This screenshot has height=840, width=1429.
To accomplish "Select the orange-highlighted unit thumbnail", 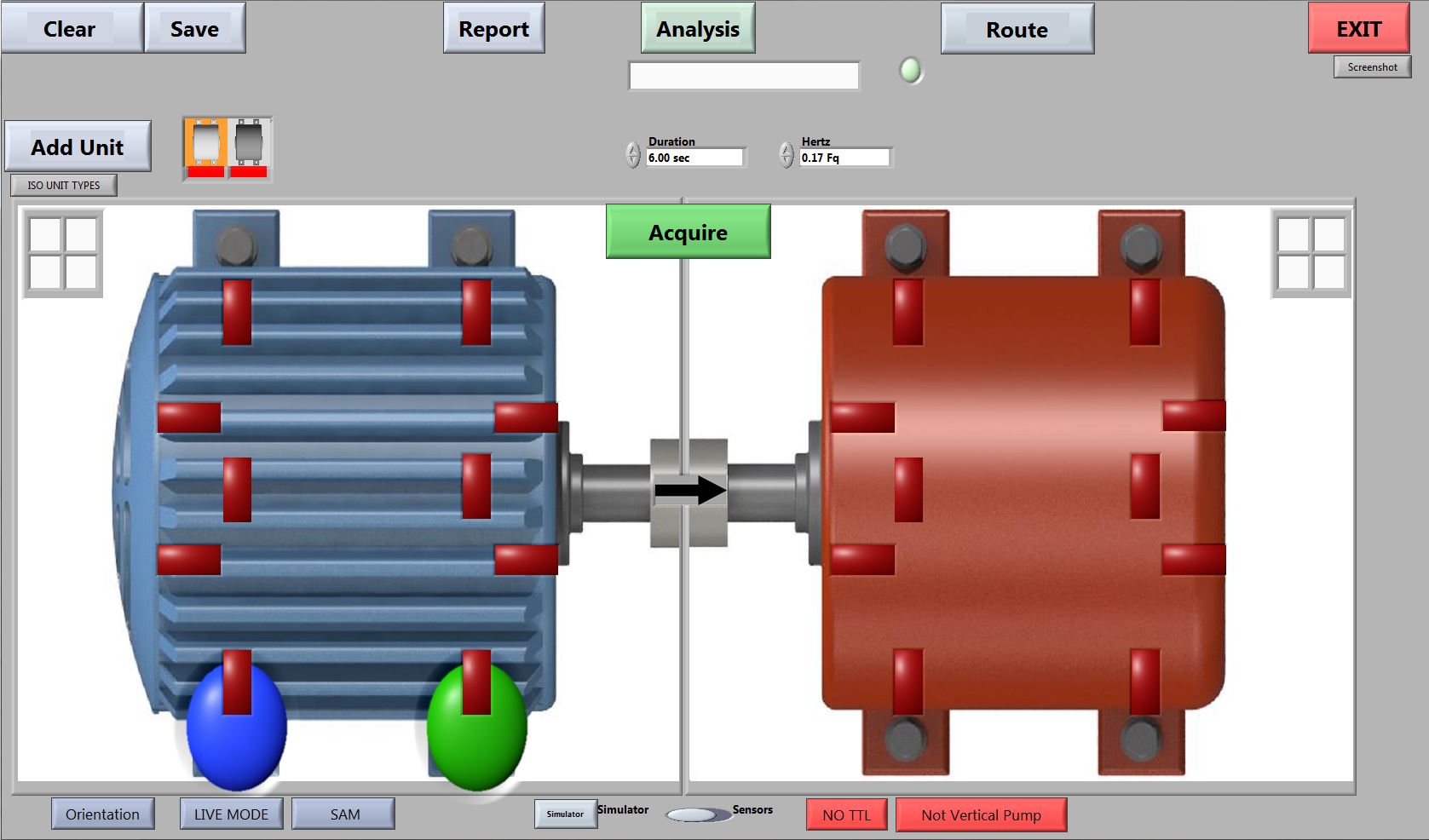I will point(206,142).
